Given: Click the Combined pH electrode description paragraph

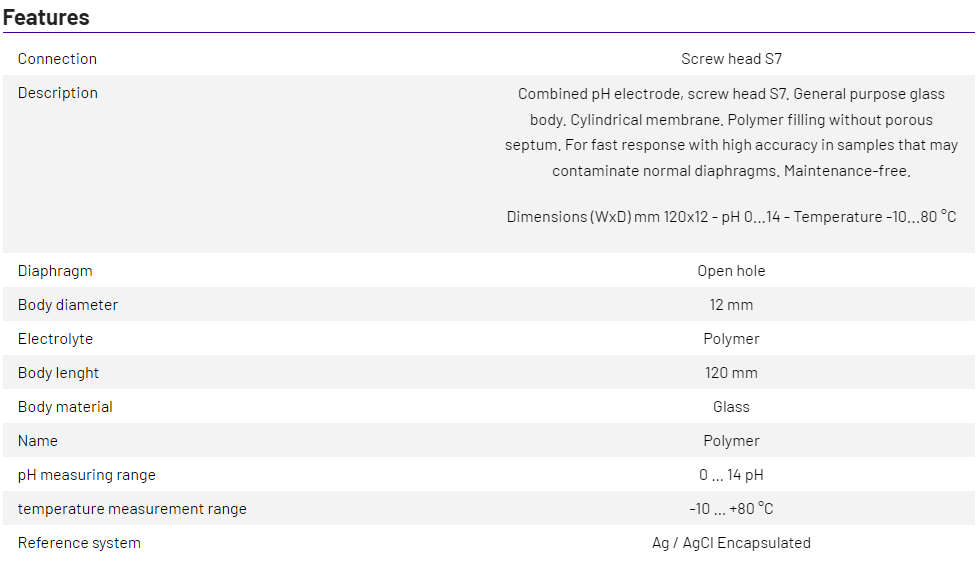Looking at the screenshot, I should [x=731, y=132].
